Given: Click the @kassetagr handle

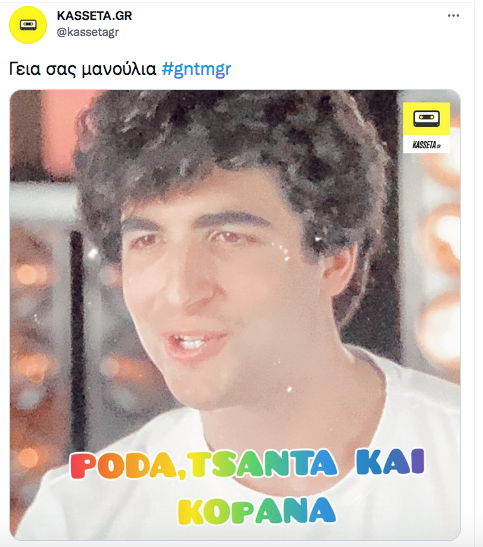Looking at the screenshot, I should tap(88, 32).
